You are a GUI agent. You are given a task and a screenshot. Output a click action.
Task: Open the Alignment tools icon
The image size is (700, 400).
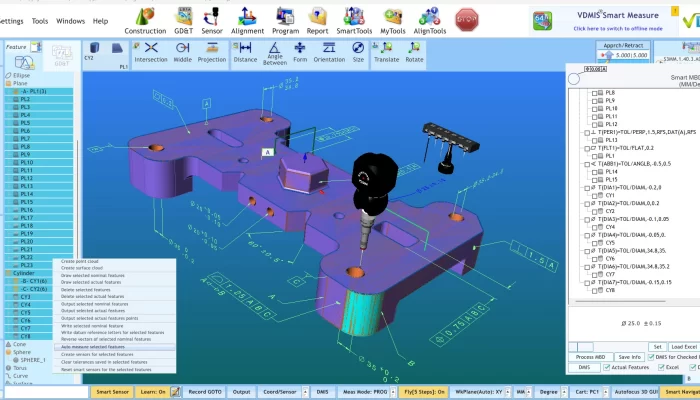point(247,21)
